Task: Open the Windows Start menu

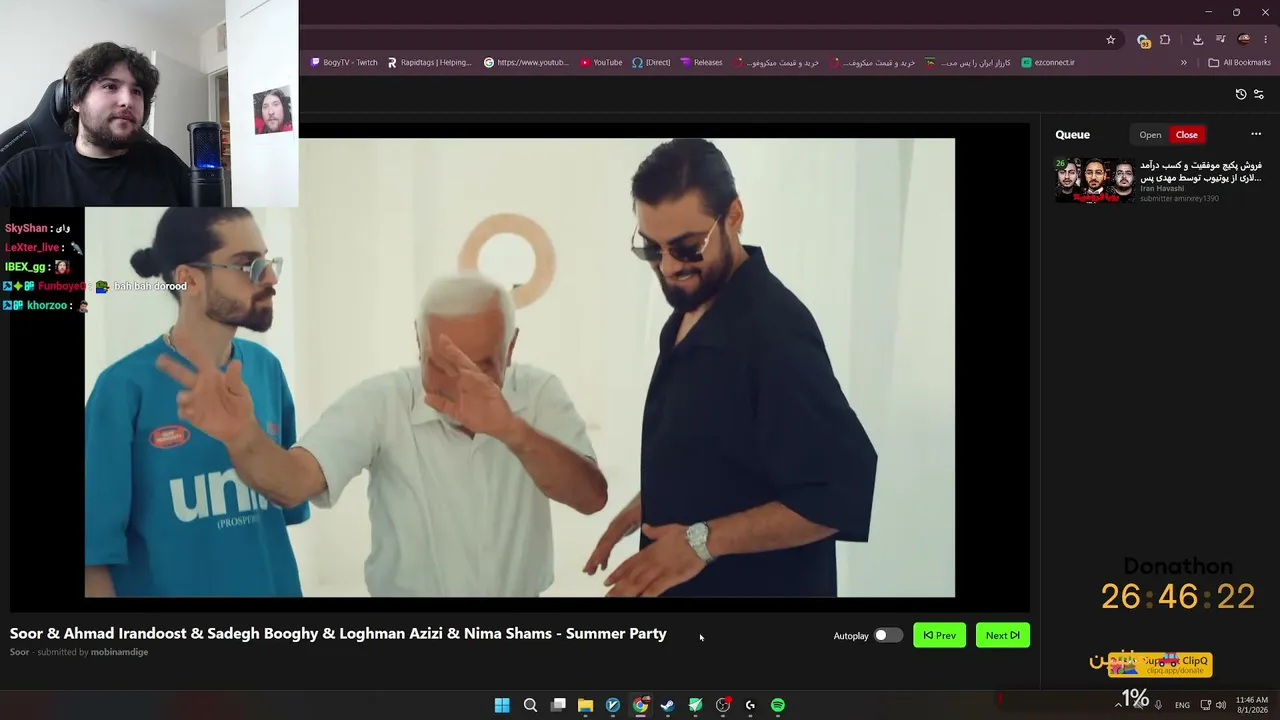Action: coord(502,705)
